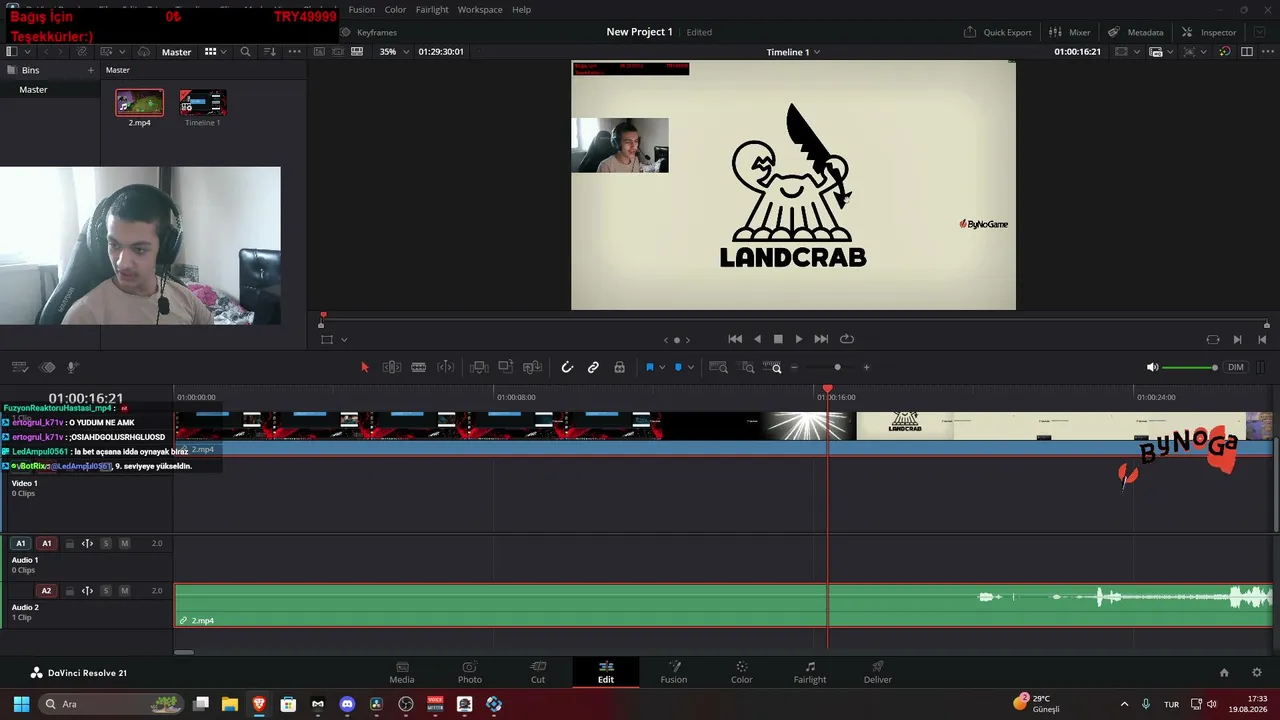Play timeline in reverse

[x=757, y=339]
